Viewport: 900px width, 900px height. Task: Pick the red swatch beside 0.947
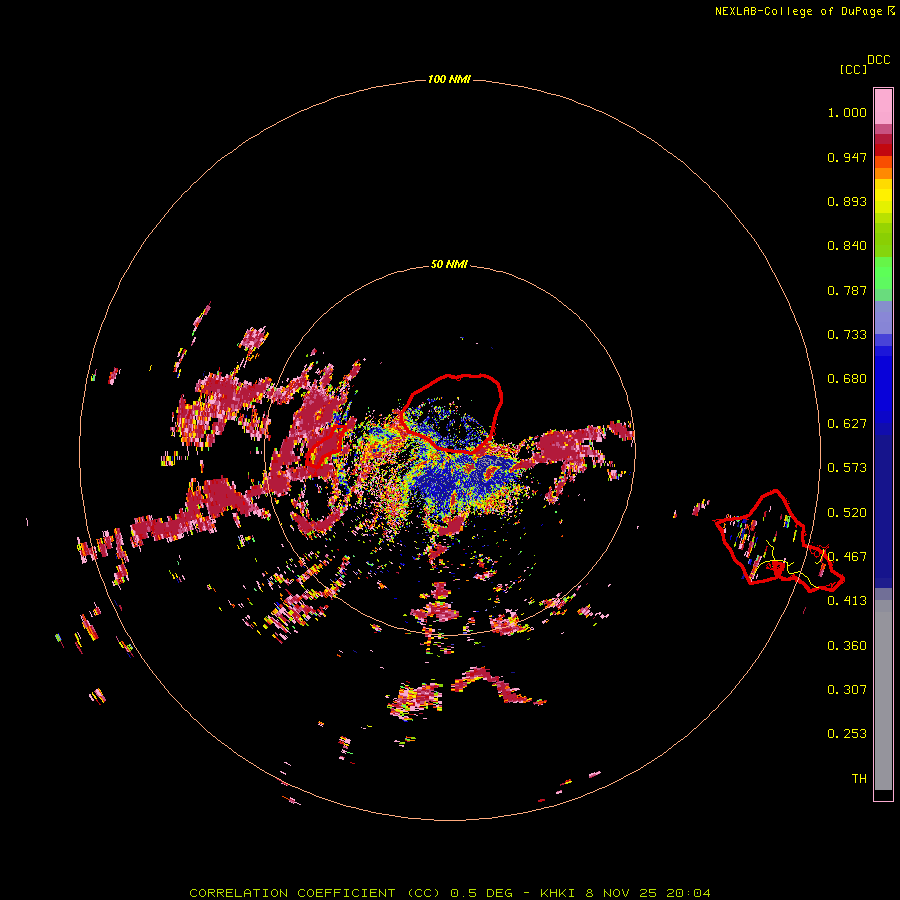coord(883,150)
